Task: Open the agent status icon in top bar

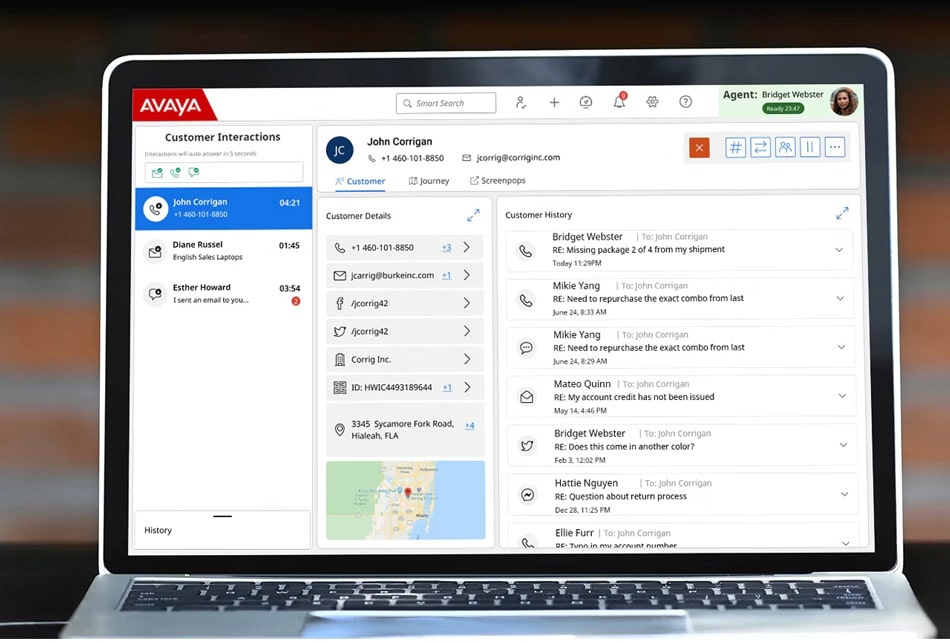Action: (x=520, y=102)
